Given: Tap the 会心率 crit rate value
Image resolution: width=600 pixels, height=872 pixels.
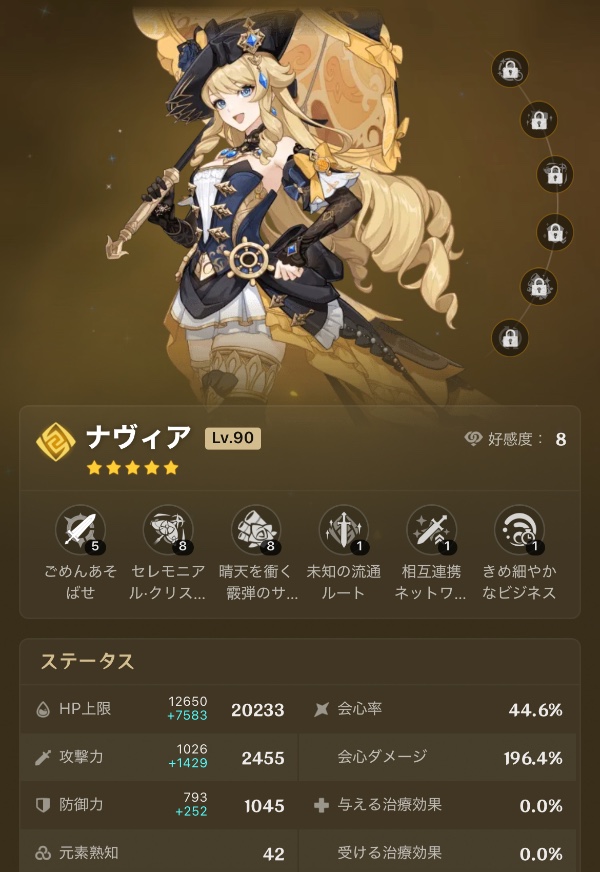Looking at the screenshot, I should 535,710.
